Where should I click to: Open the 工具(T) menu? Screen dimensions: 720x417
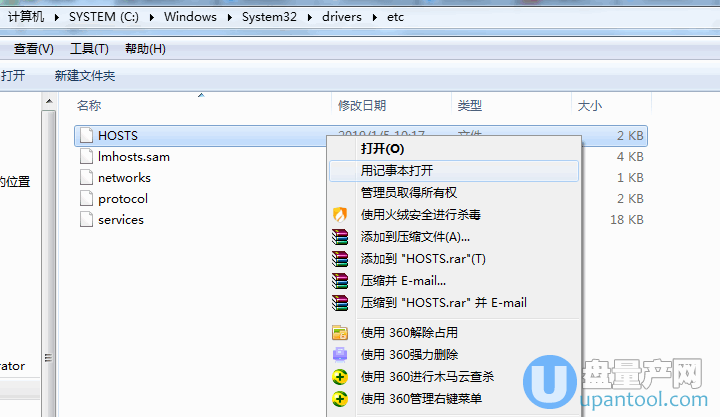[x=89, y=49]
